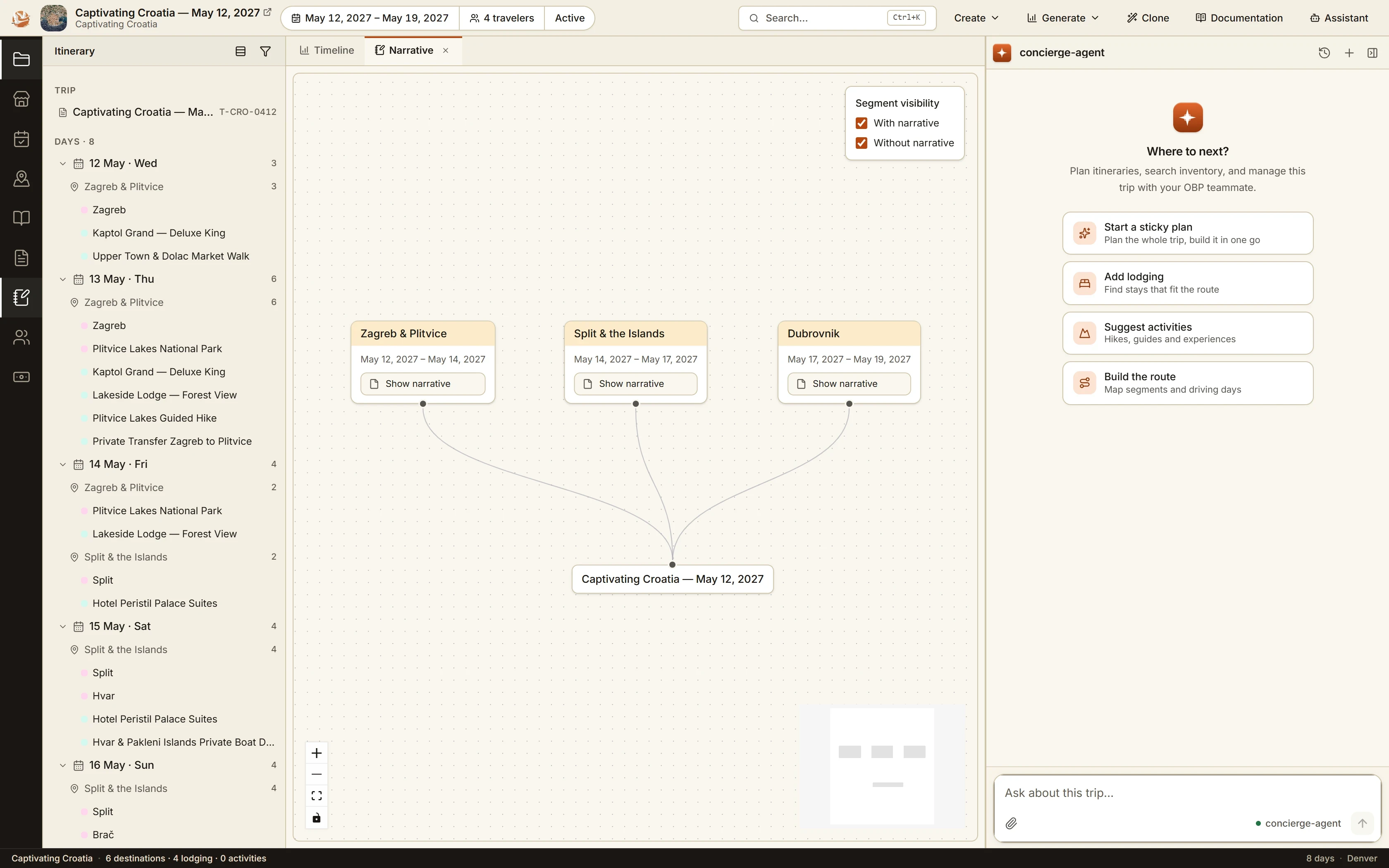The height and width of the screenshot is (868, 1389).
Task: Click the fit view icon on canvas
Action: coord(316,796)
